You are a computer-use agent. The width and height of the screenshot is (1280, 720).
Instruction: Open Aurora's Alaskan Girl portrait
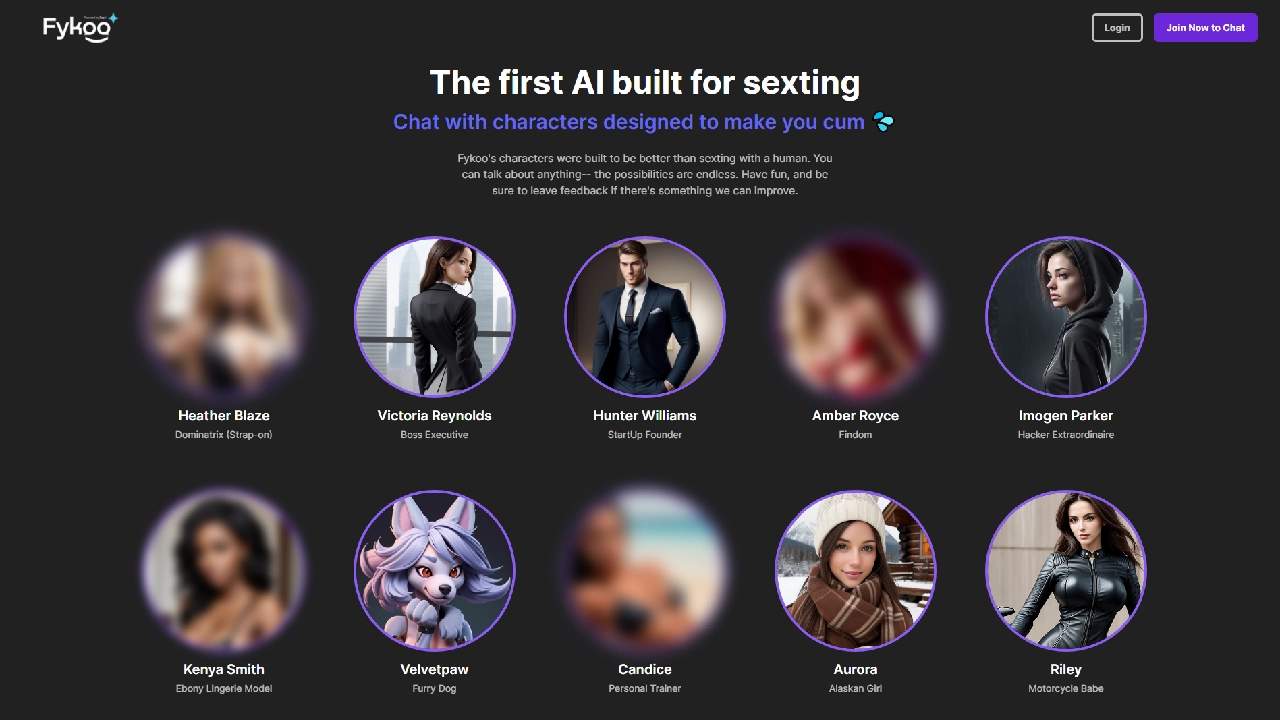click(x=856, y=571)
